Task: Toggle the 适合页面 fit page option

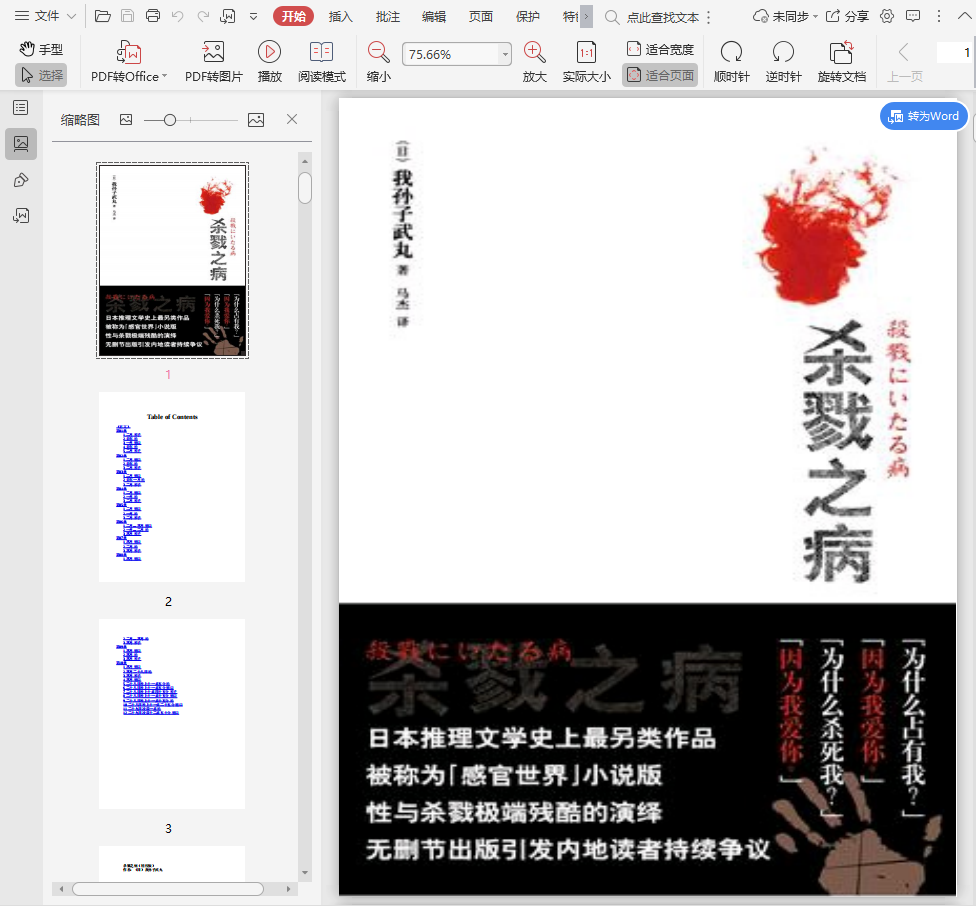Action: click(x=659, y=75)
